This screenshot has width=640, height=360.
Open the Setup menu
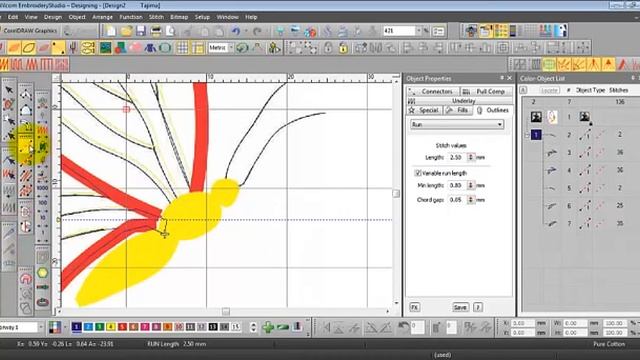[202, 17]
